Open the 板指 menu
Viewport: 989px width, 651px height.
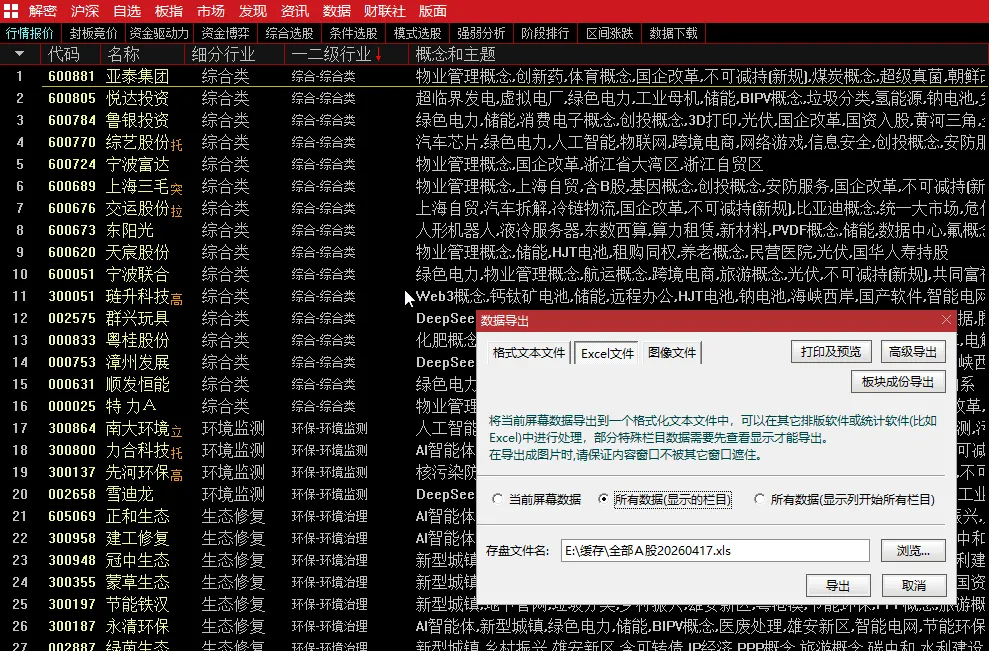click(x=168, y=11)
